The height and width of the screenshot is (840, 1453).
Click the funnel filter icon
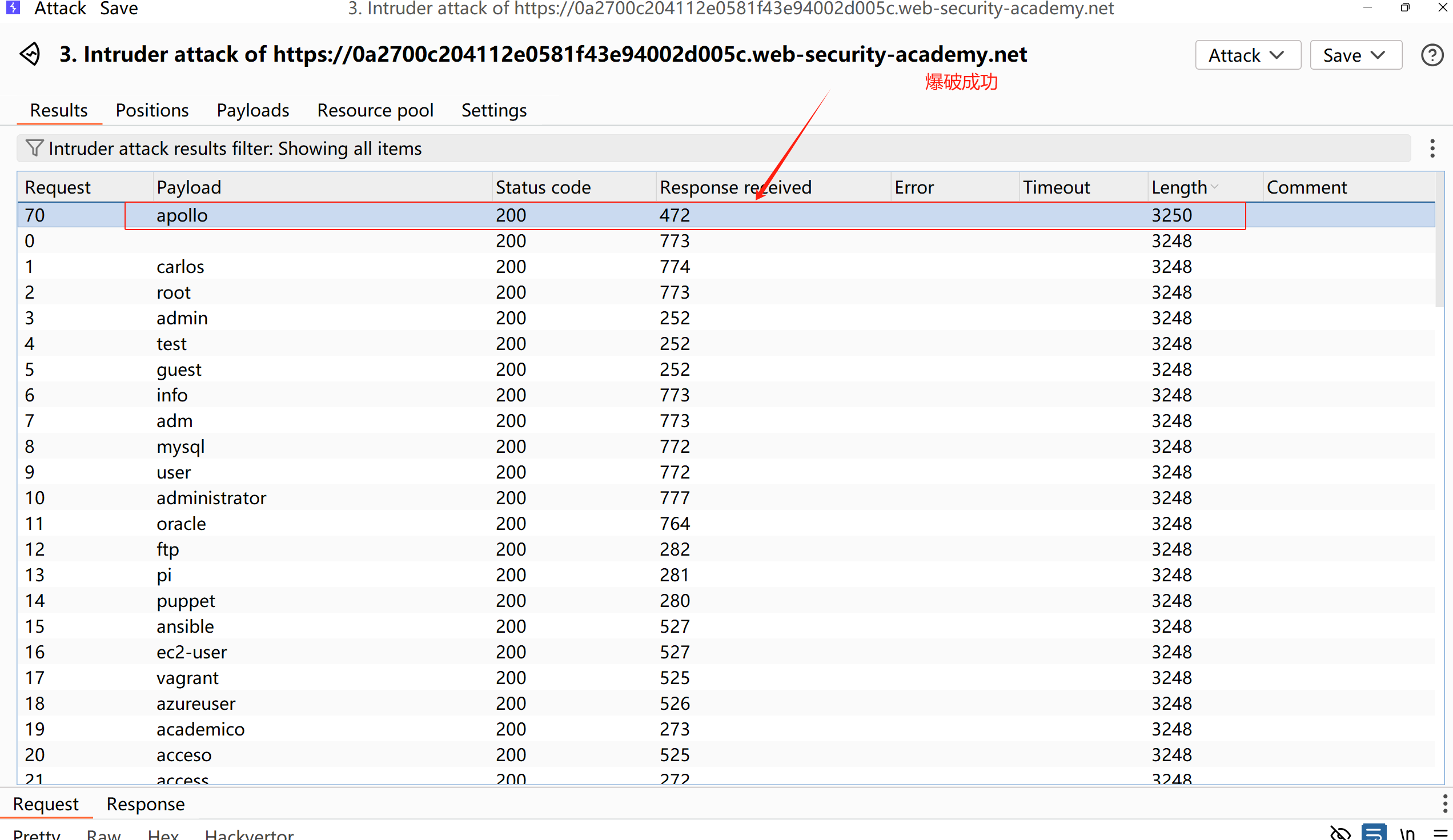click(x=34, y=148)
